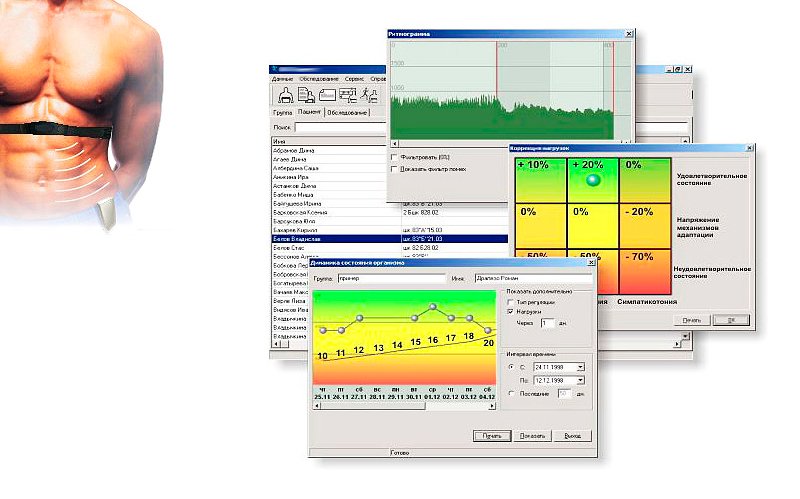
Task: Switch to the Обследование tab below toolbar
Action: [x=347, y=112]
